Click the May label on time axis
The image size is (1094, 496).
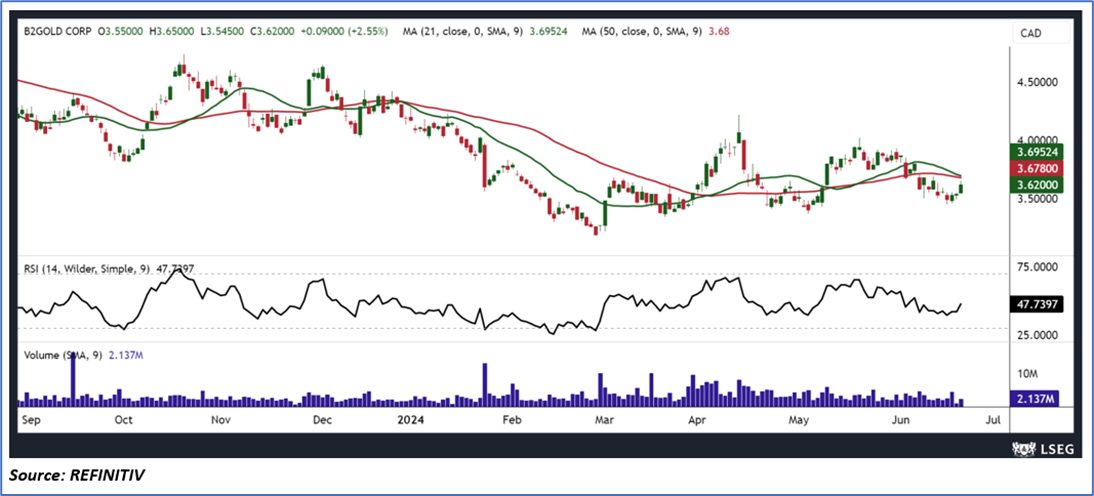pos(799,421)
